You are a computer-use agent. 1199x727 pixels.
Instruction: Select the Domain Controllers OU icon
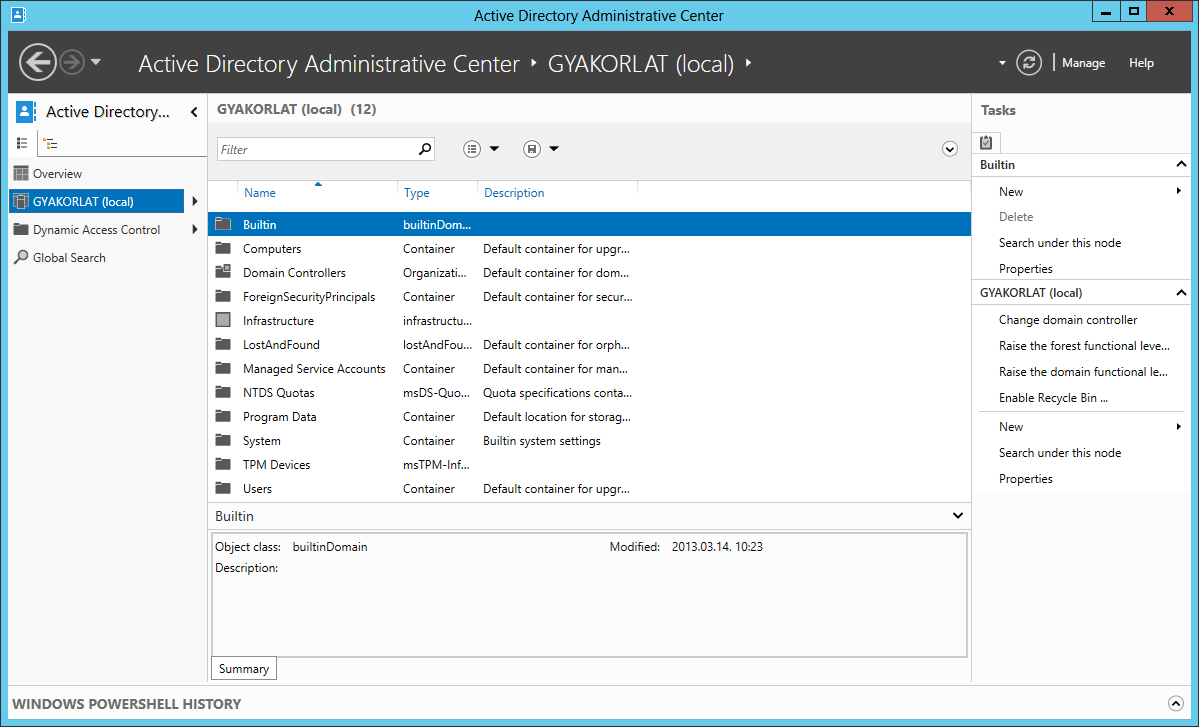pos(223,272)
